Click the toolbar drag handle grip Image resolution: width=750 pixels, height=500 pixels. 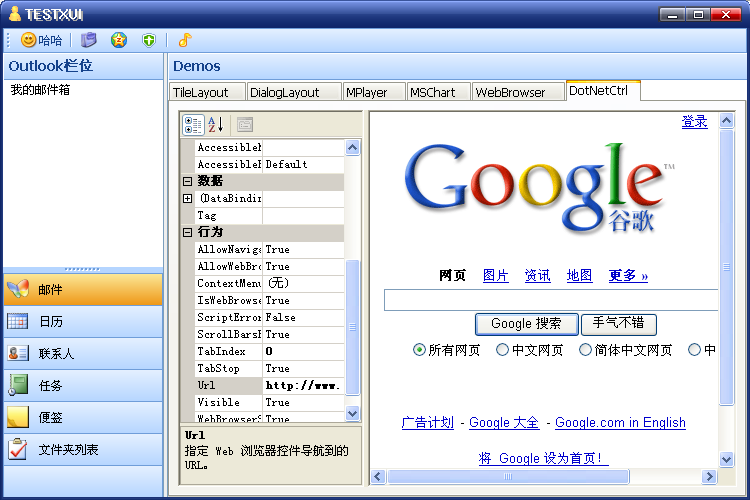point(8,40)
